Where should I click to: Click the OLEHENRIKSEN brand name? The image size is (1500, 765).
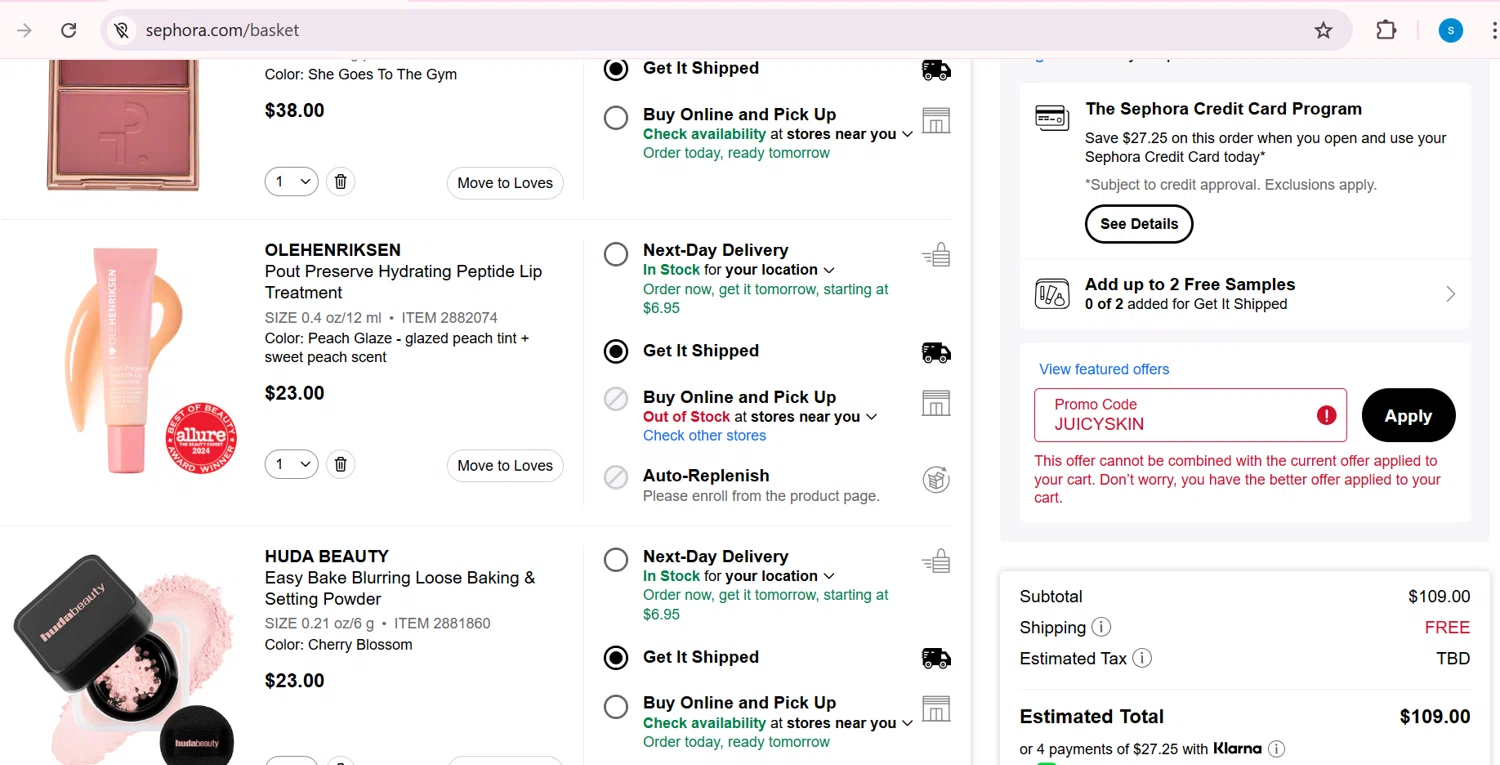(x=332, y=250)
